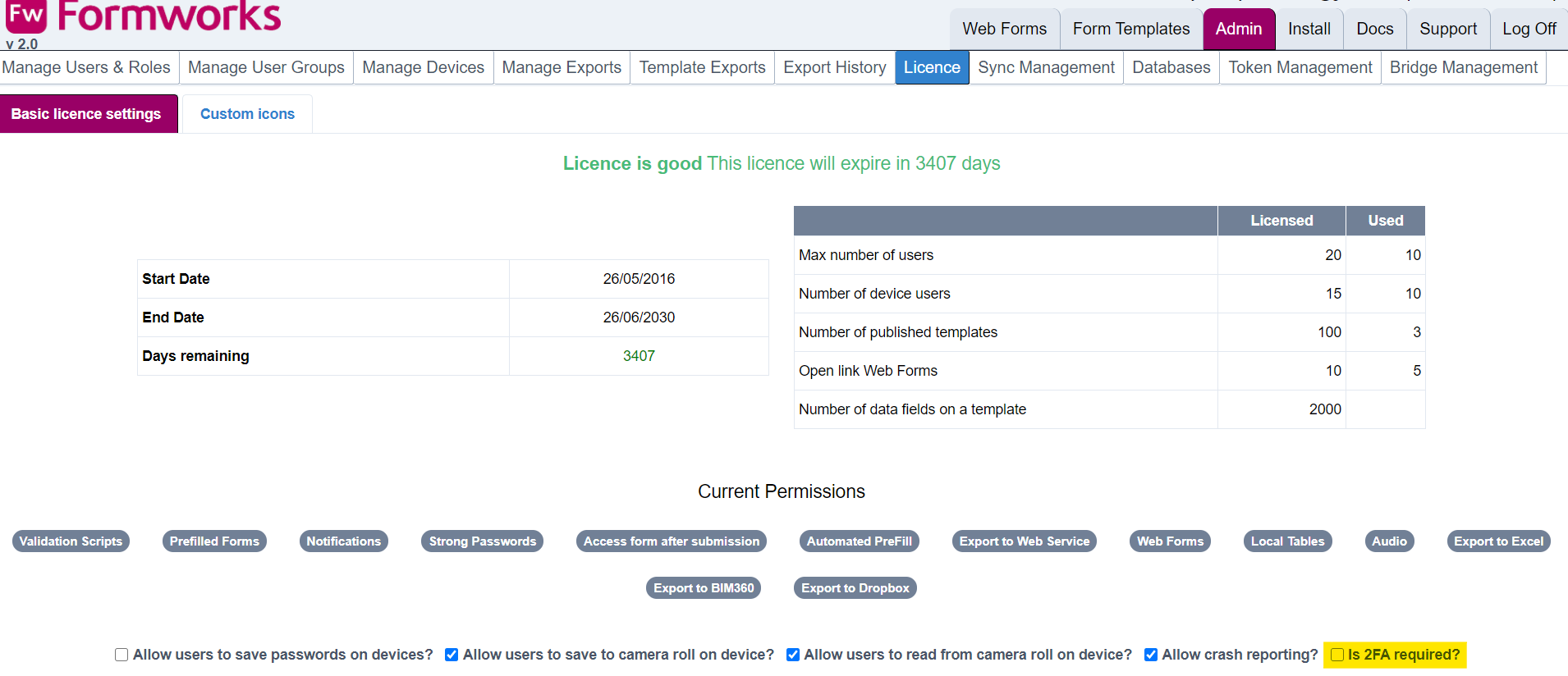Tick the Is 2FA required checkbox

(1337, 655)
